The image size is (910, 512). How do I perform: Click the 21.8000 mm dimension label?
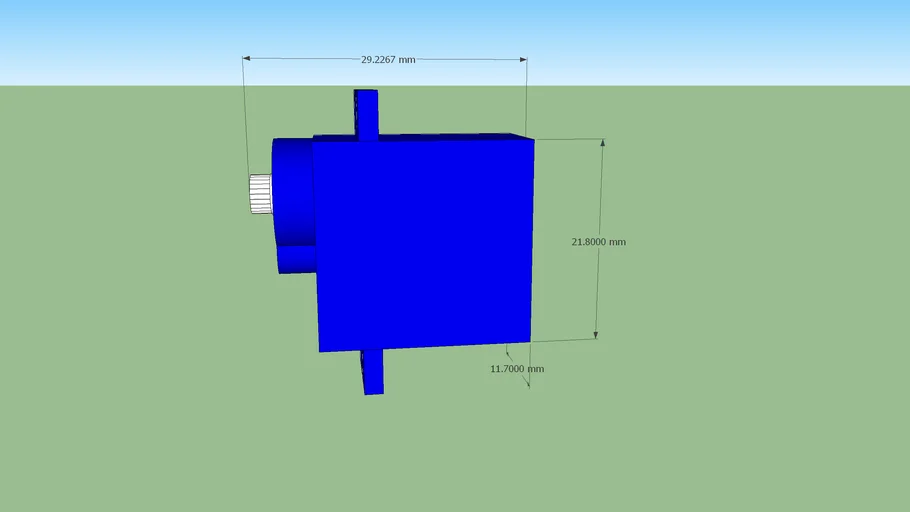pyautogui.click(x=598, y=242)
